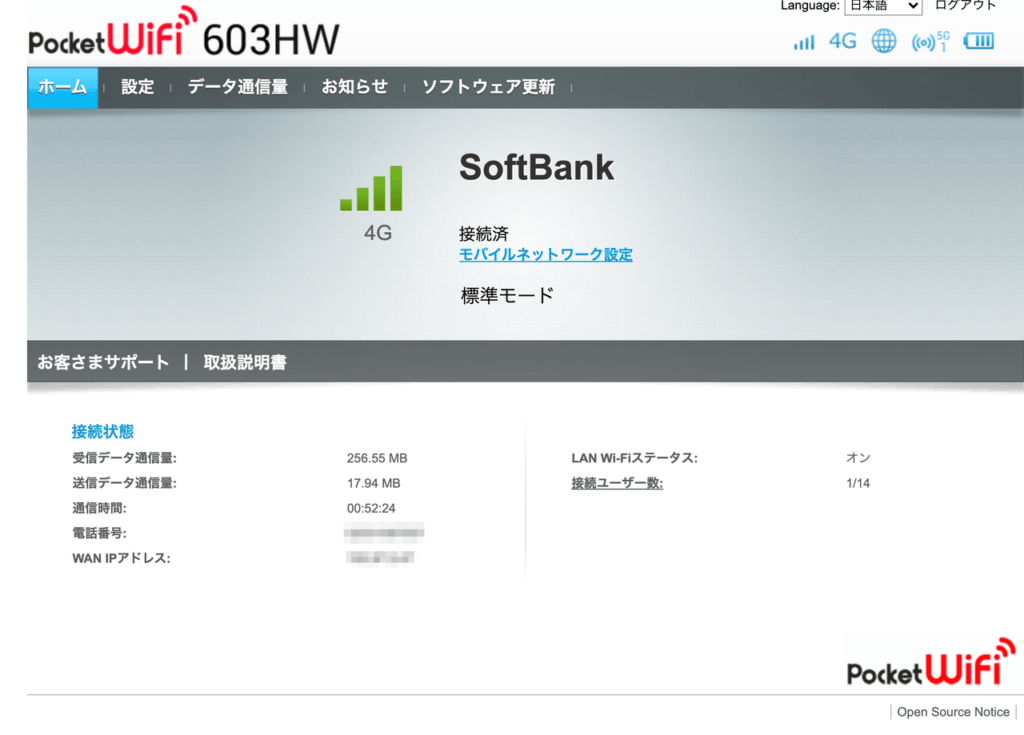This screenshot has width=1024, height=735.
Task: Click the オン Wi-Fi status value
Action: point(858,458)
